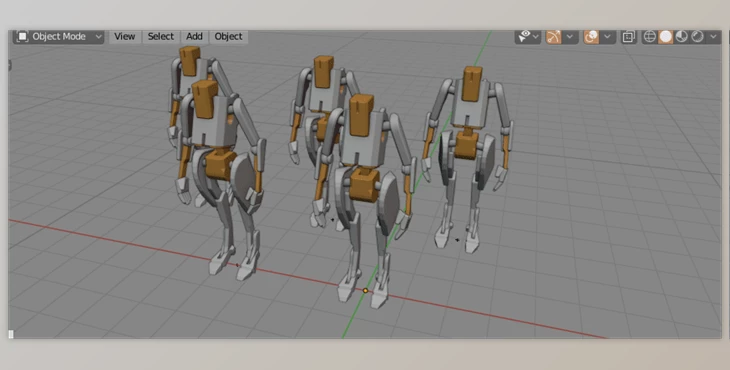Switch to material preview shading
Screen dimensions: 730x370
coord(682,37)
